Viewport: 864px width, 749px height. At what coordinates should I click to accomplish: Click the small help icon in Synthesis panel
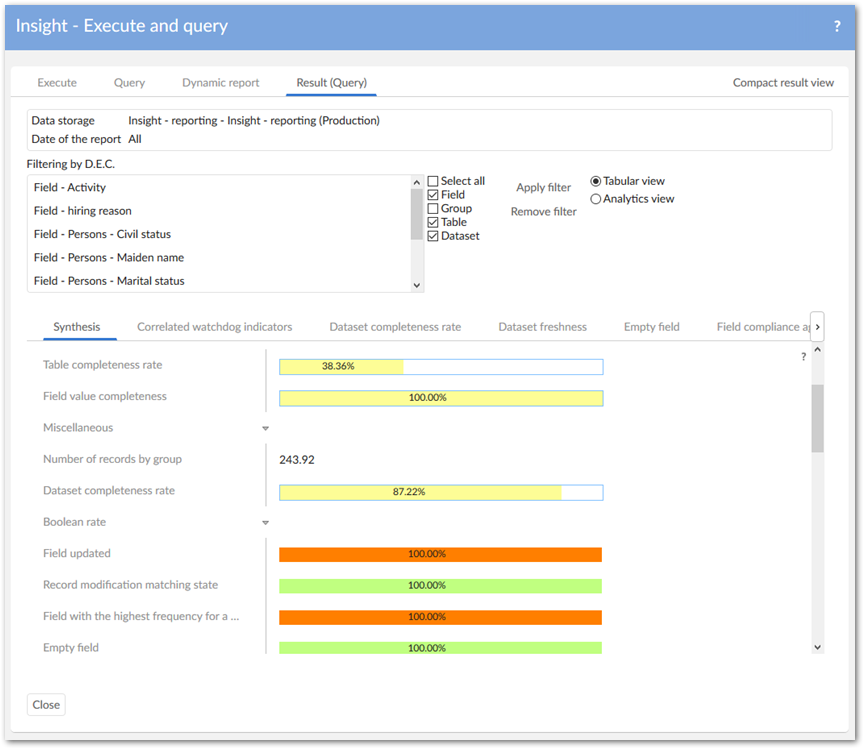pos(803,357)
